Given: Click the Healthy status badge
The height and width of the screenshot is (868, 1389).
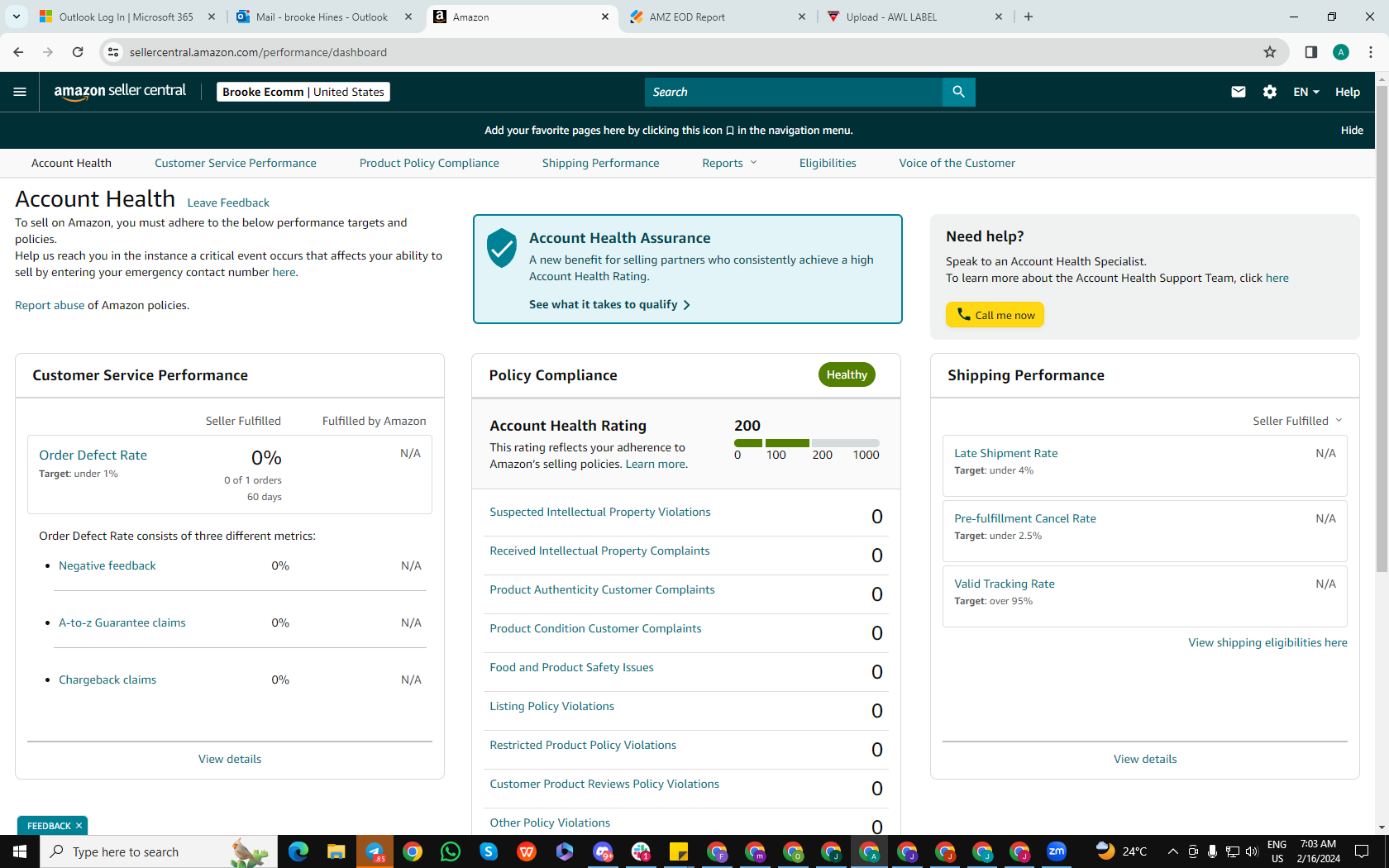Looking at the screenshot, I should point(847,374).
